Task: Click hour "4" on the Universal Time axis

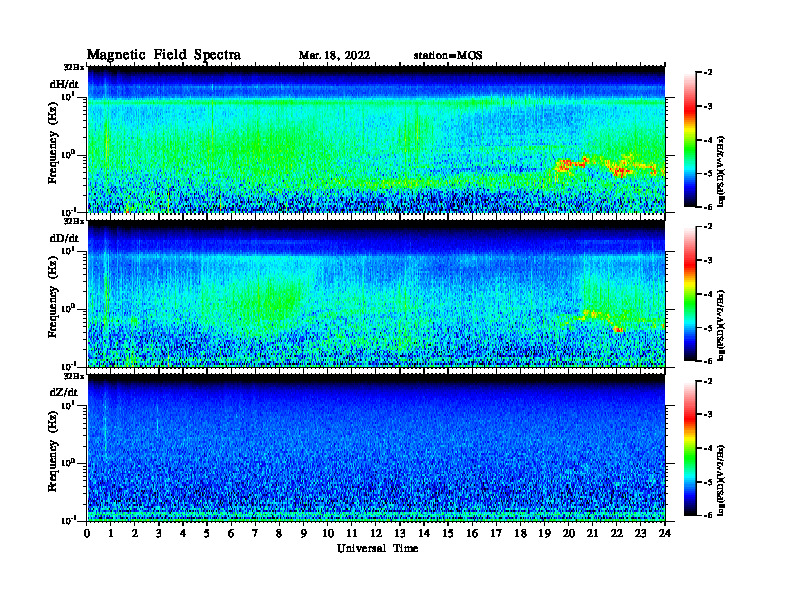Action: point(183,534)
